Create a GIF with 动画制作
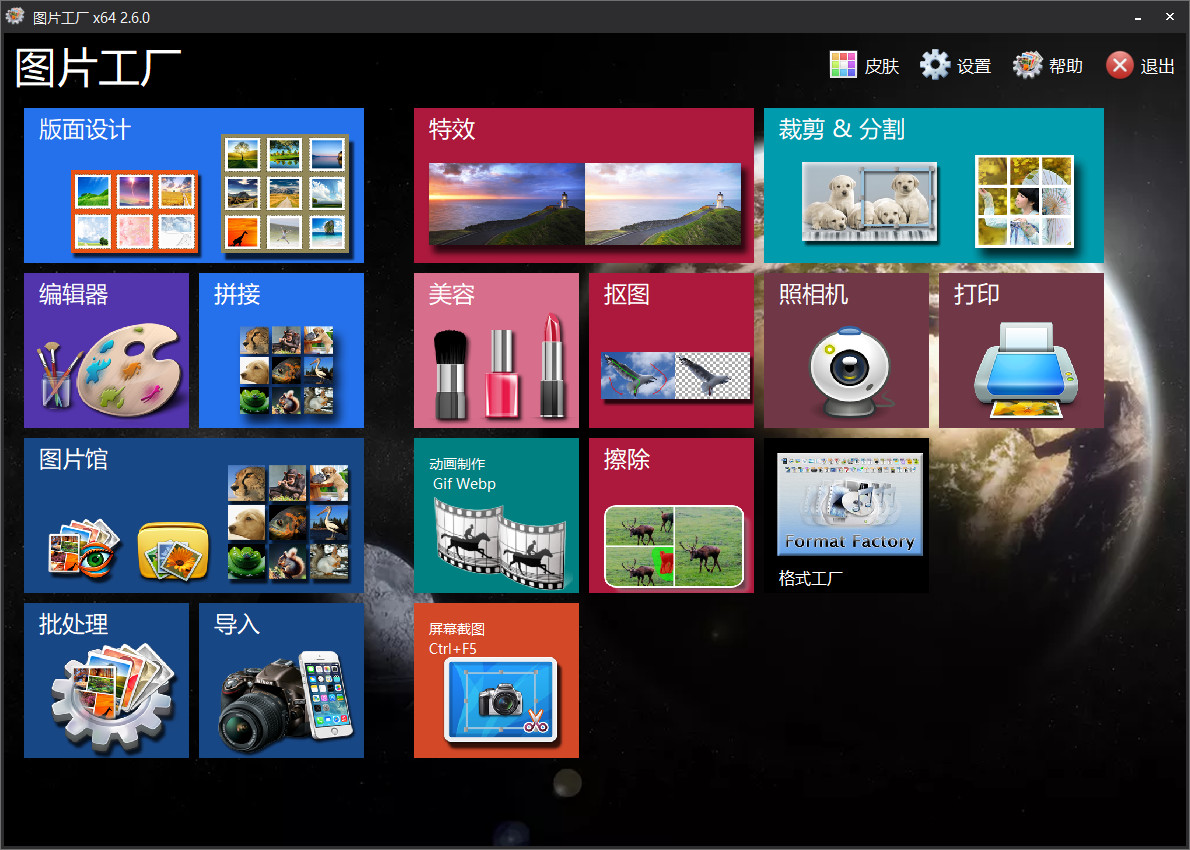The image size is (1190, 850). pos(496,515)
